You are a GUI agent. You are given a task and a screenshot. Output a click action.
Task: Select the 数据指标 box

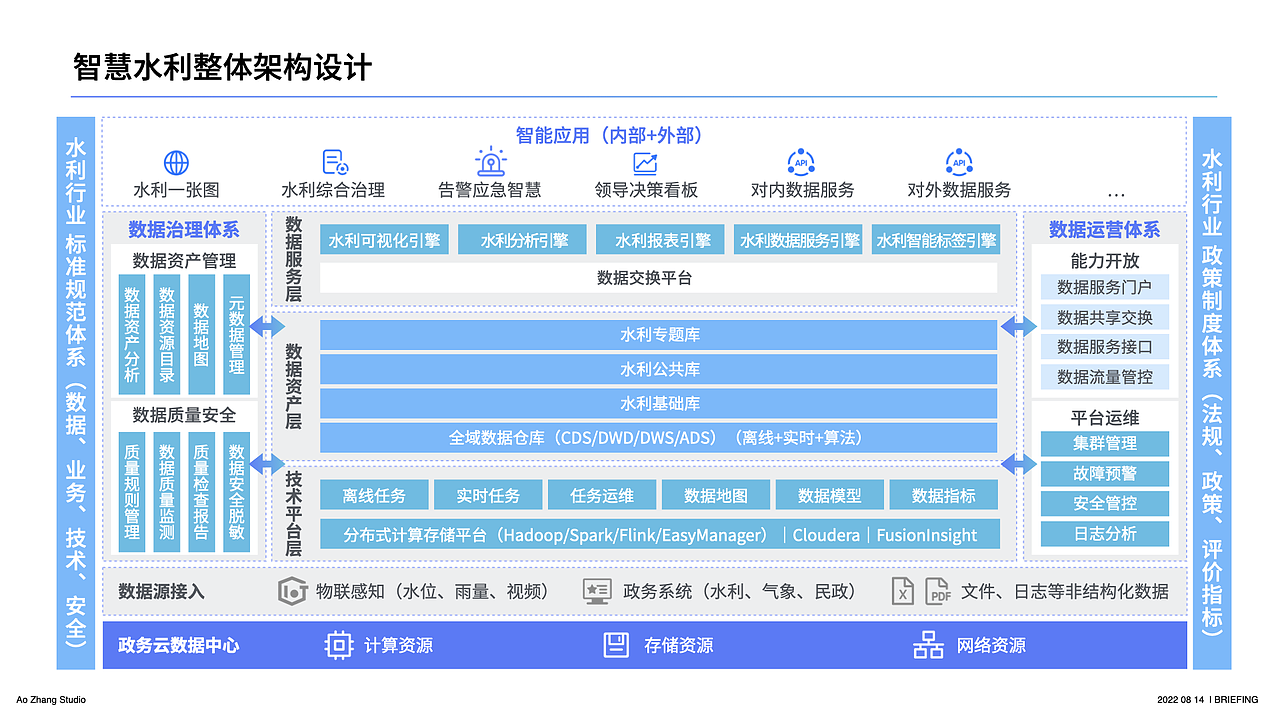pos(944,495)
